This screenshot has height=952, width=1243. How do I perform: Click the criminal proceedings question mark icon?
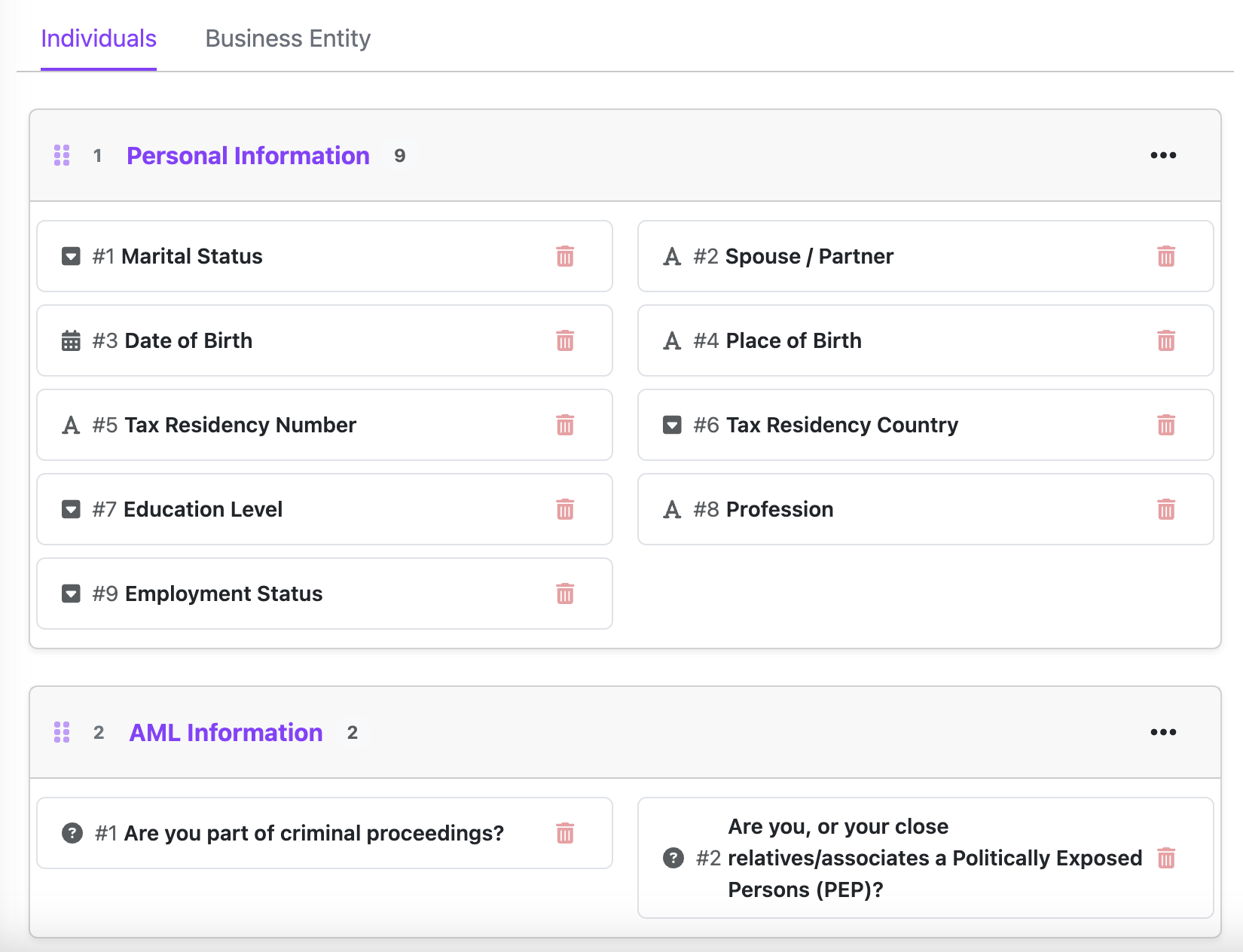(x=72, y=833)
